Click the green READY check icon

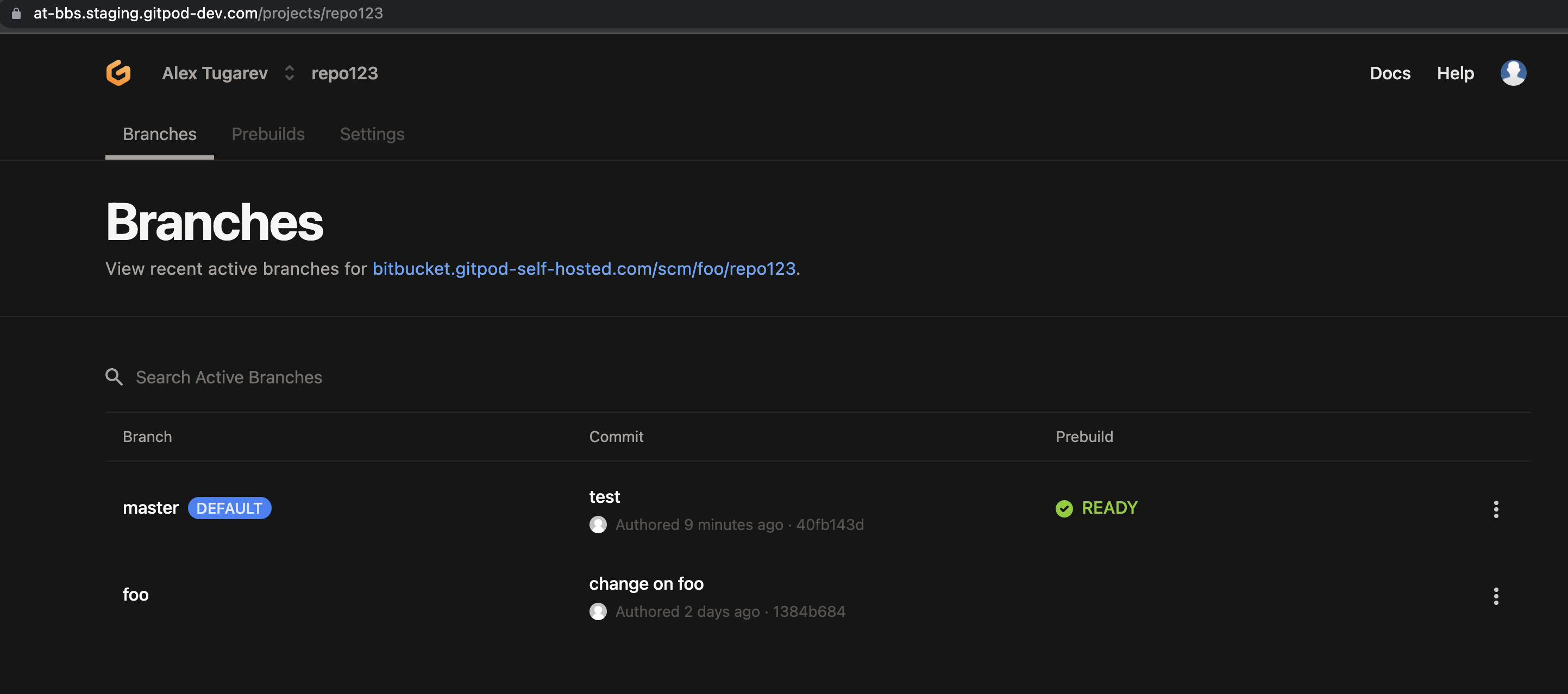(1064, 508)
